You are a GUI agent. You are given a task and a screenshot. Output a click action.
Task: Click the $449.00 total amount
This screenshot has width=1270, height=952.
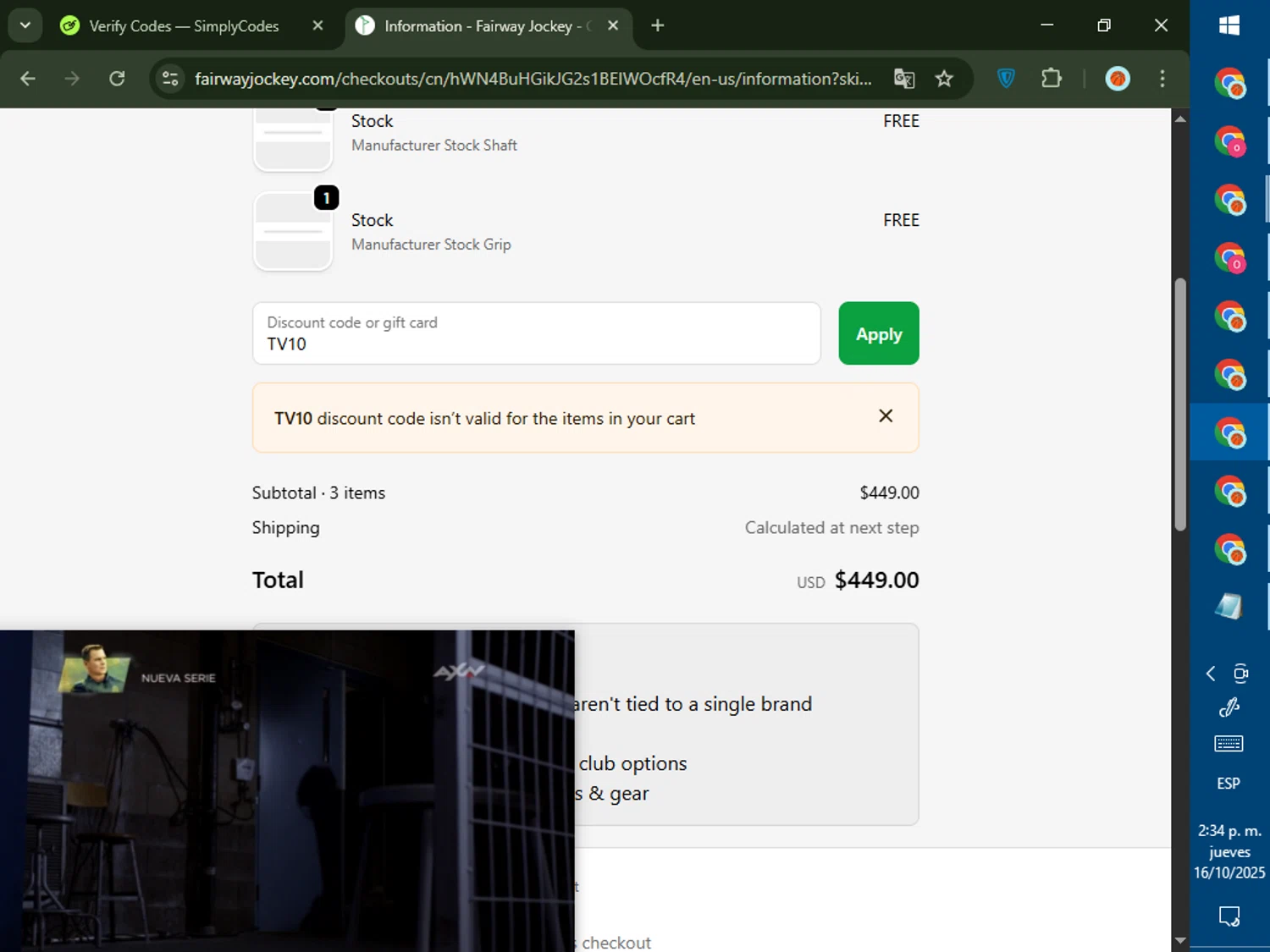[x=876, y=581]
